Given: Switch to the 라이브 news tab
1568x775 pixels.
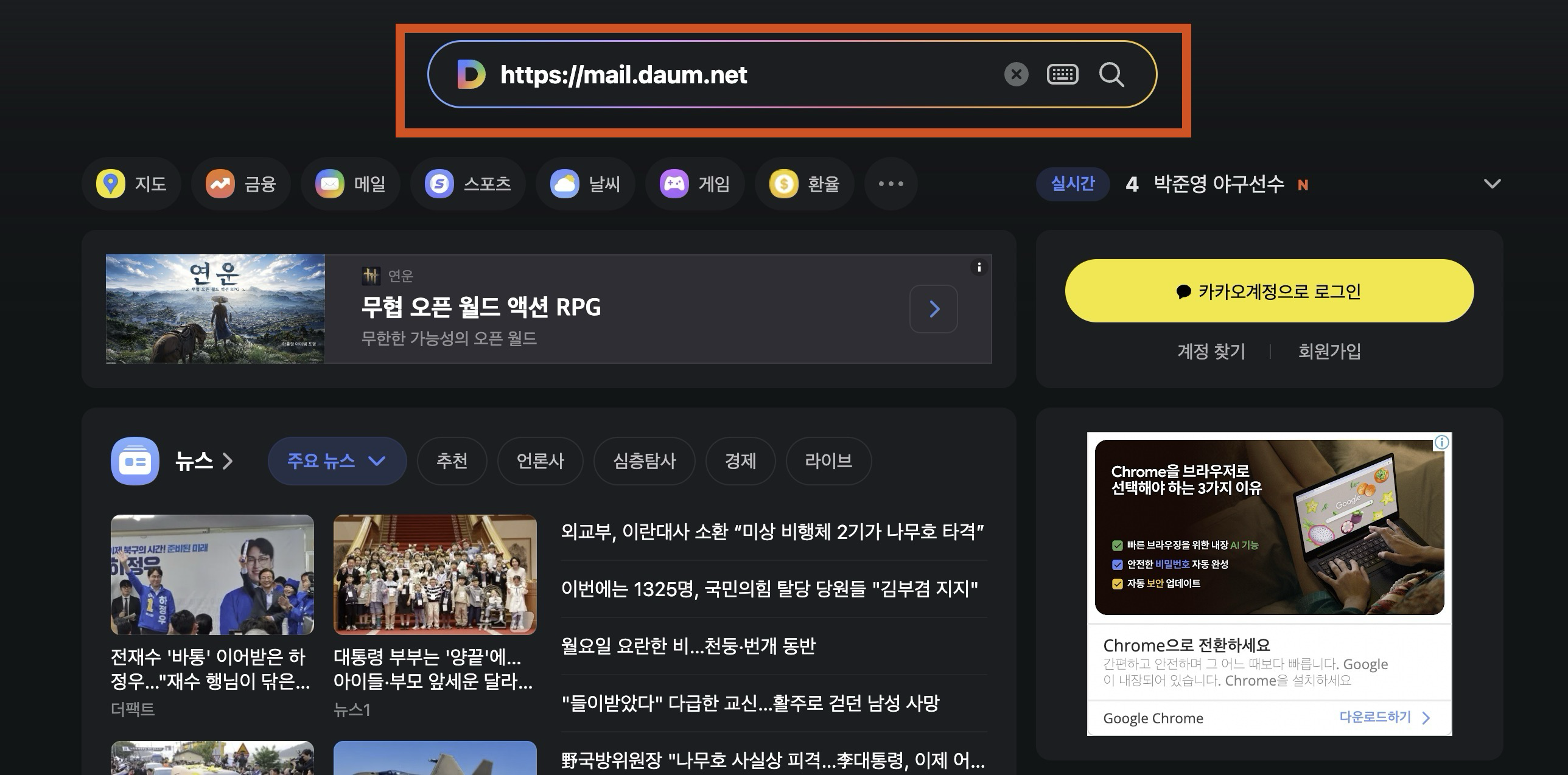Looking at the screenshot, I should point(828,461).
